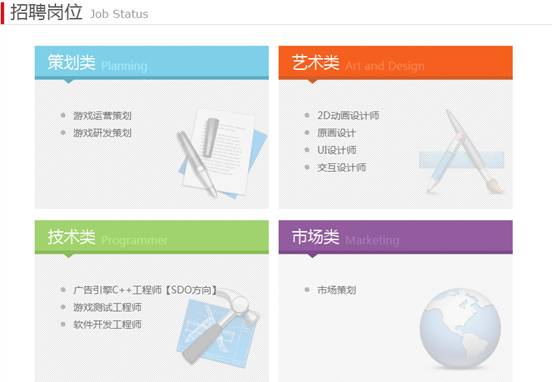
Task: Open the 游戏研发策划 job listing
Action: coord(102,133)
